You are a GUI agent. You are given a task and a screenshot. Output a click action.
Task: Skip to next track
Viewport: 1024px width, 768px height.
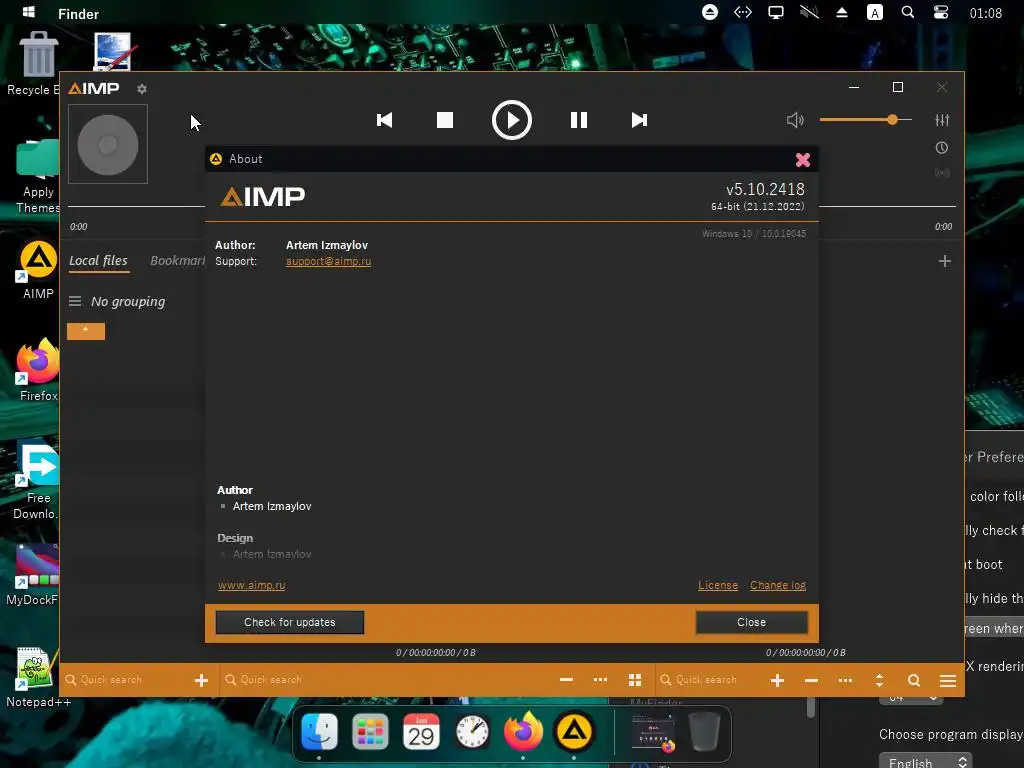(639, 120)
